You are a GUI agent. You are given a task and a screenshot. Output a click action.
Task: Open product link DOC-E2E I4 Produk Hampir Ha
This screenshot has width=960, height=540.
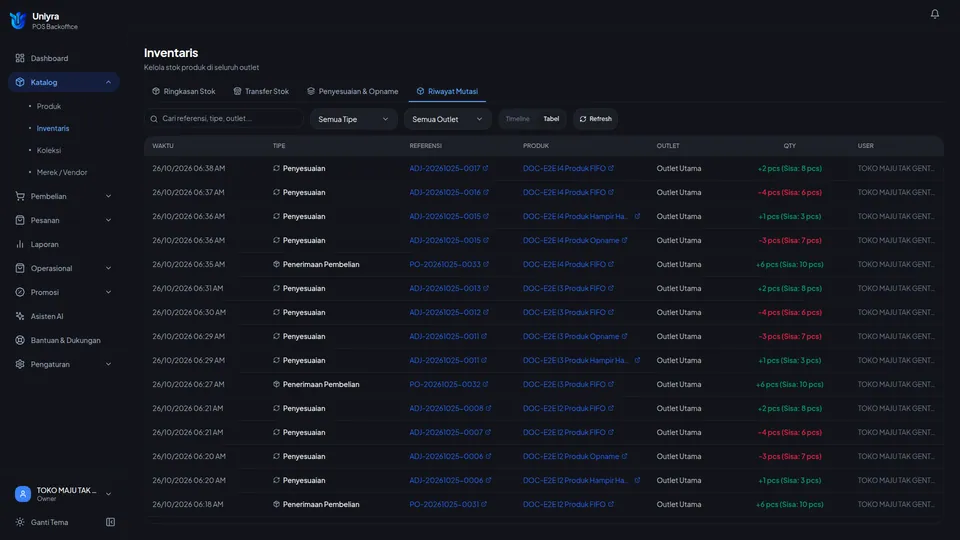pos(576,216)
